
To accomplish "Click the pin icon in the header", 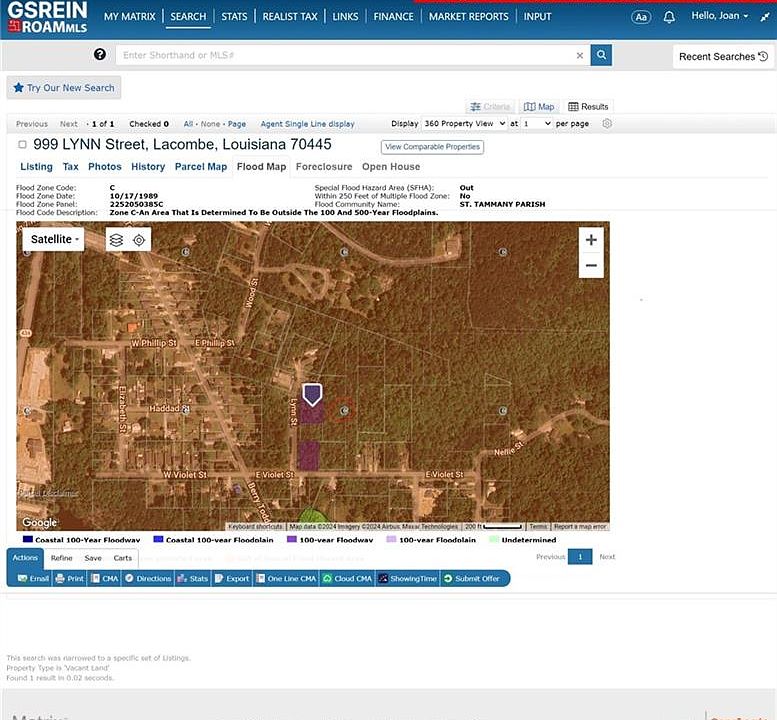I will tap(765, 17).
